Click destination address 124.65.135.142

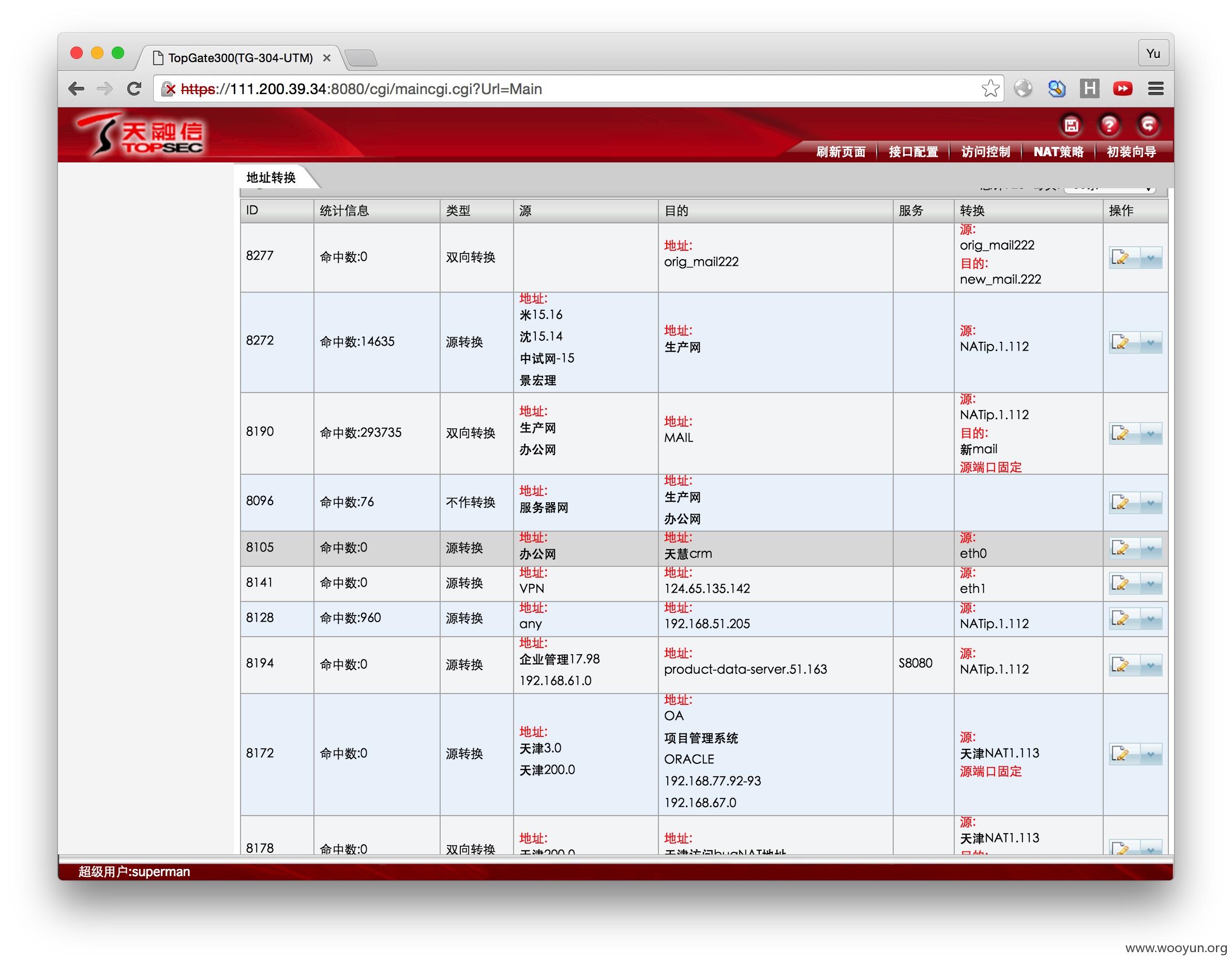pos(707,589)
